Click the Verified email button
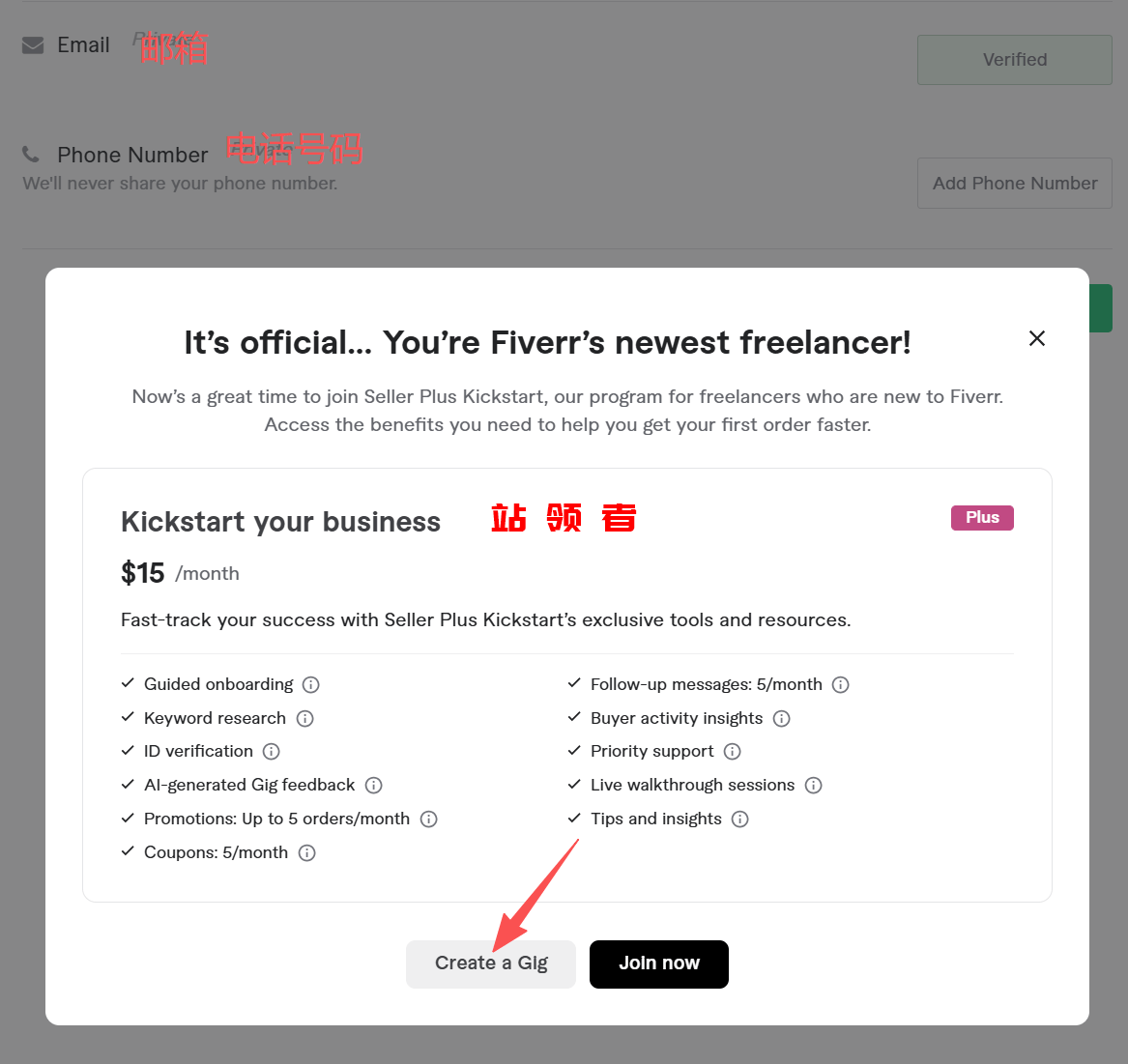Viewport: 1128px width, 1064px height. 1015,60
